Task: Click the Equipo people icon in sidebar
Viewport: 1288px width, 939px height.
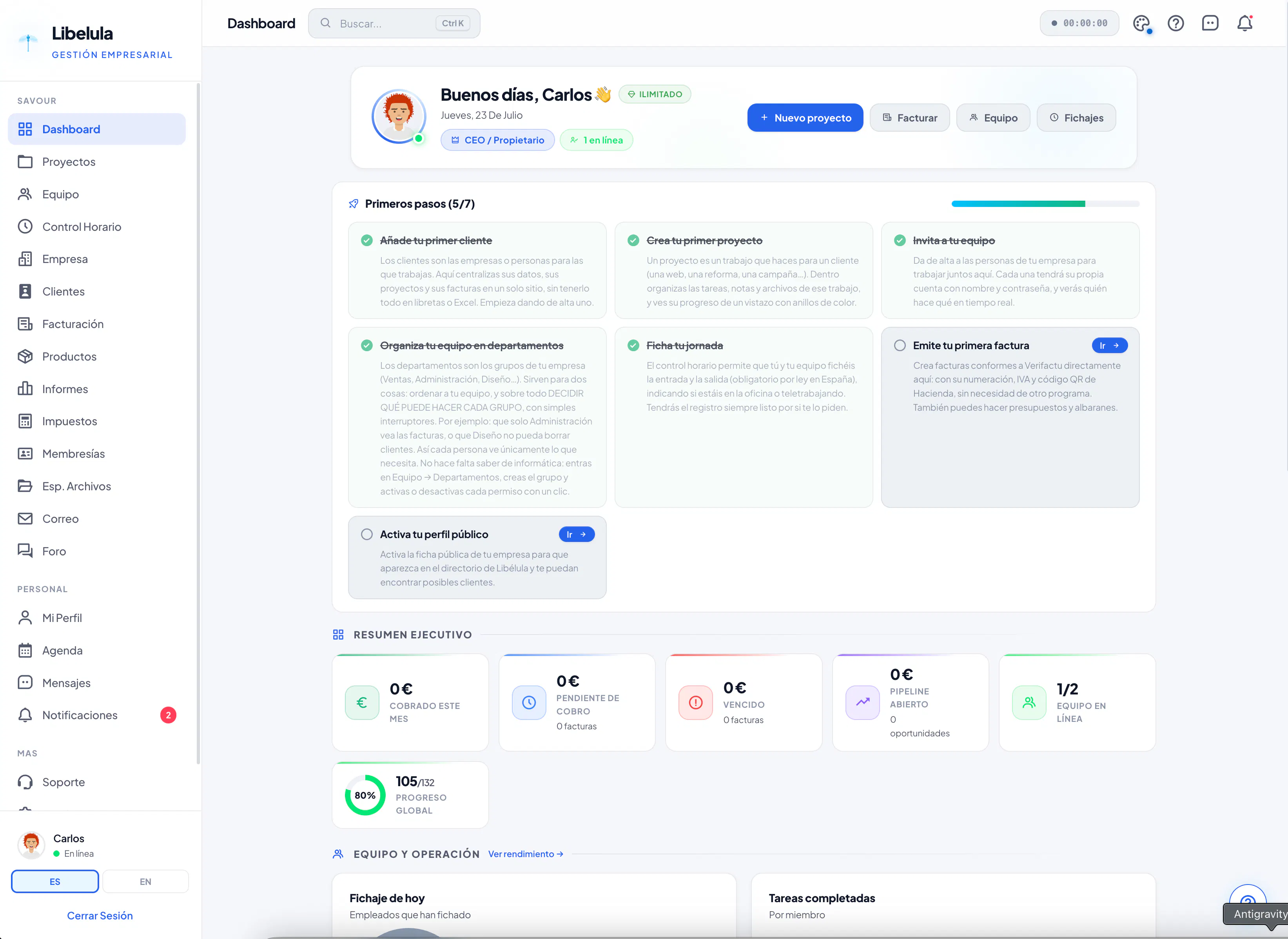Action: 25,194
